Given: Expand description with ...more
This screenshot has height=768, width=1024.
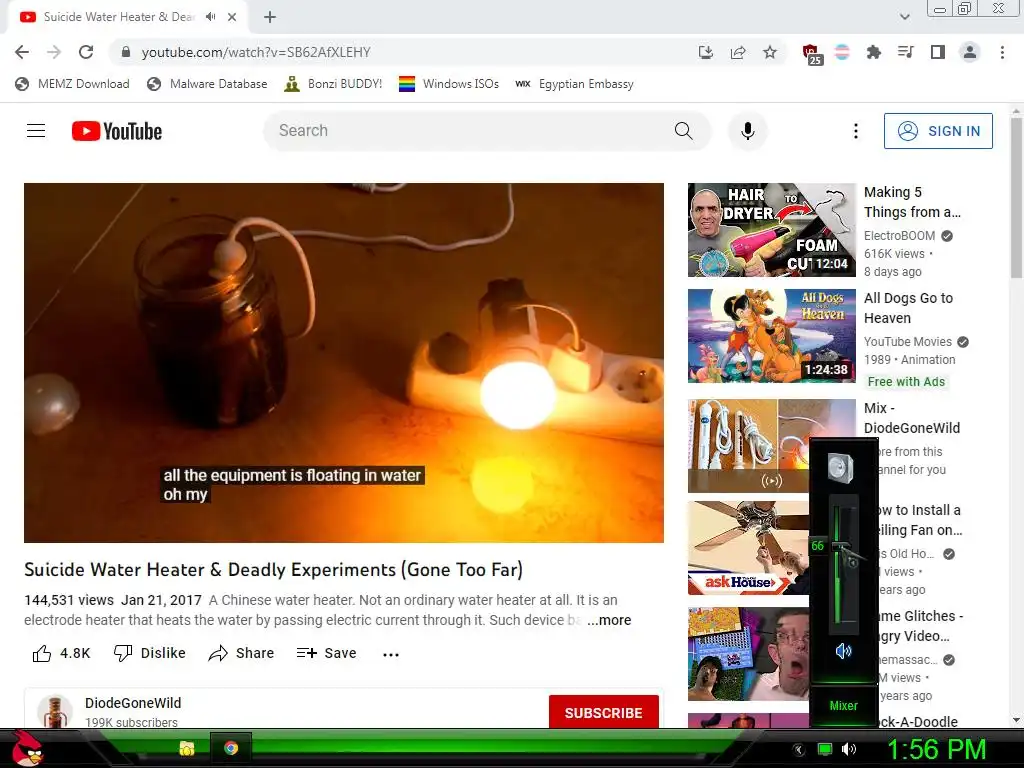Looking at the screenshot, I should click(x=609, y=620).
